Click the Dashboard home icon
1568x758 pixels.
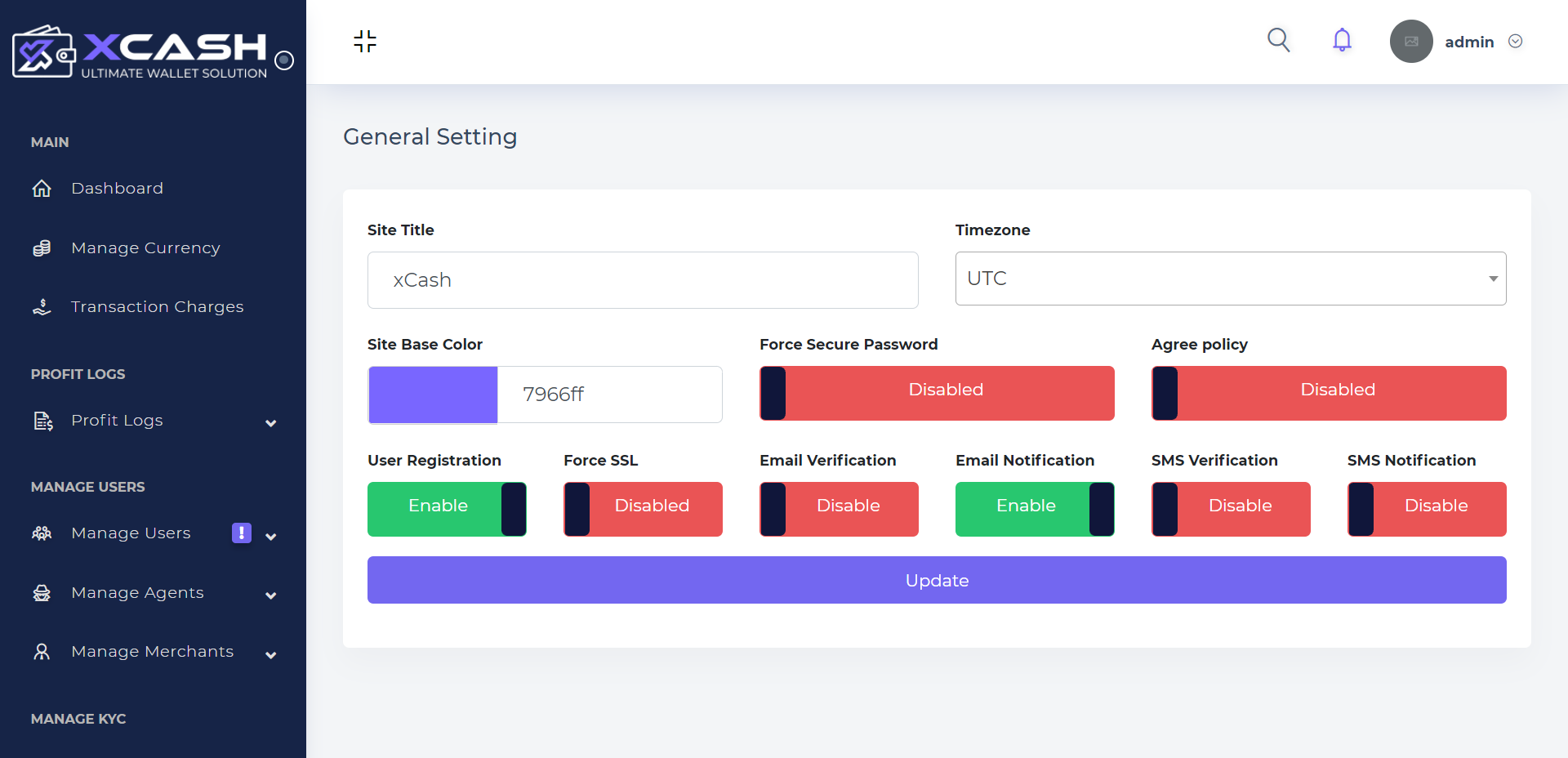(x=42, y=189)
